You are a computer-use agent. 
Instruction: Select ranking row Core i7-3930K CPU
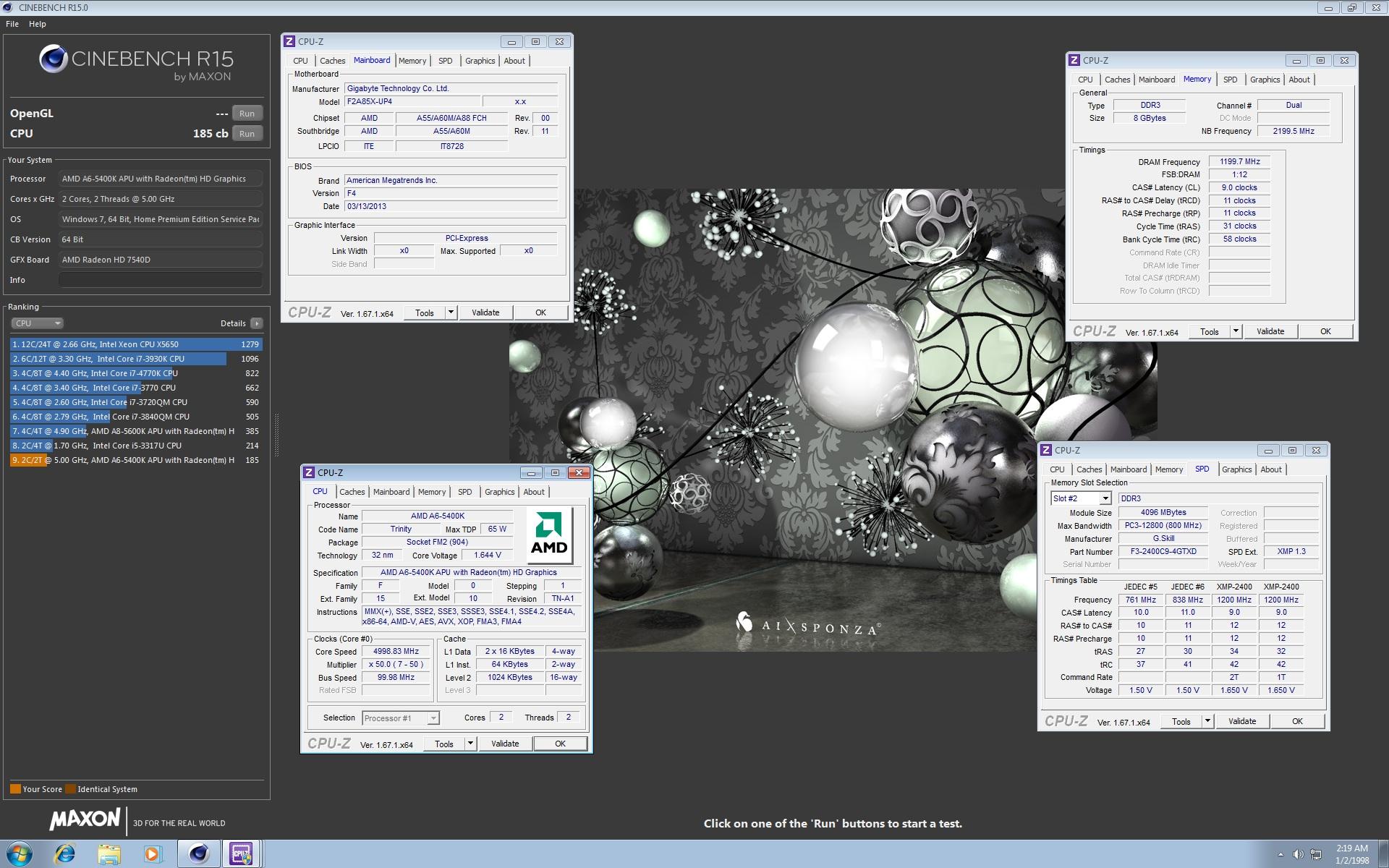point(136,359)
